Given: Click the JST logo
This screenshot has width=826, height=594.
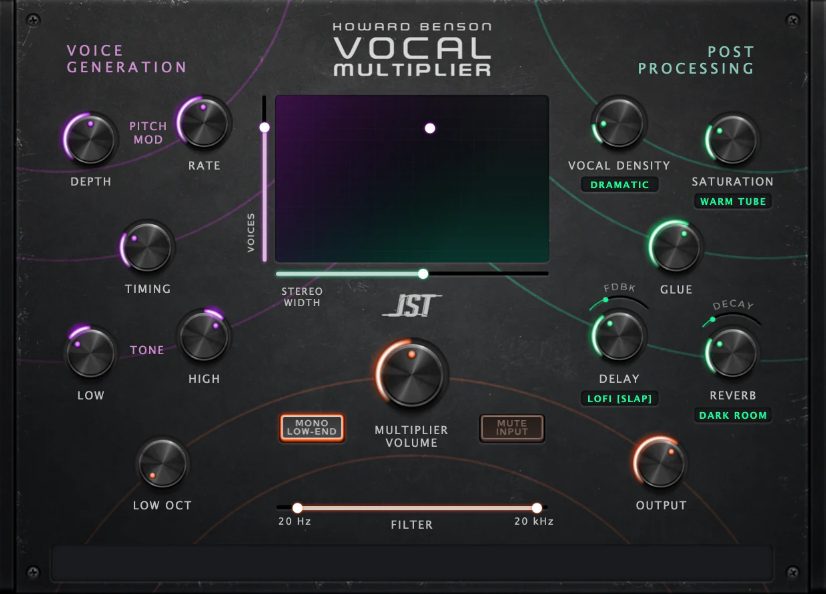Looking at the screenshot, I should click(x=412, y=306).
